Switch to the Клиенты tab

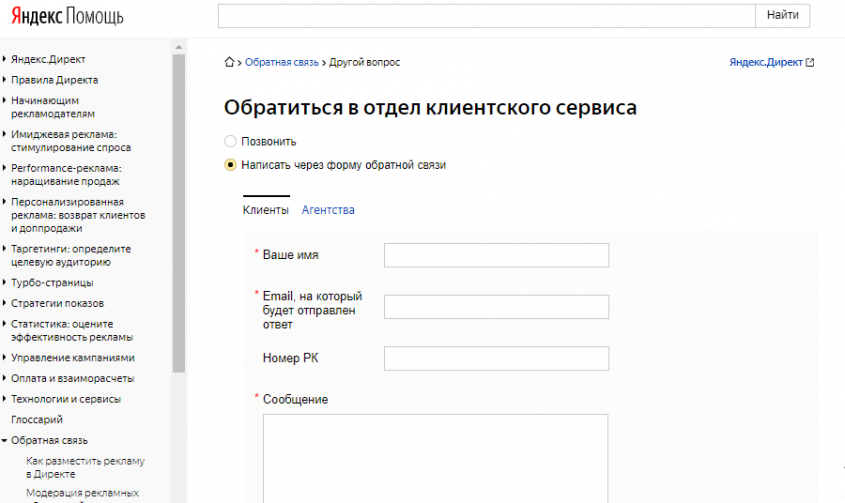tap(266, 210)
